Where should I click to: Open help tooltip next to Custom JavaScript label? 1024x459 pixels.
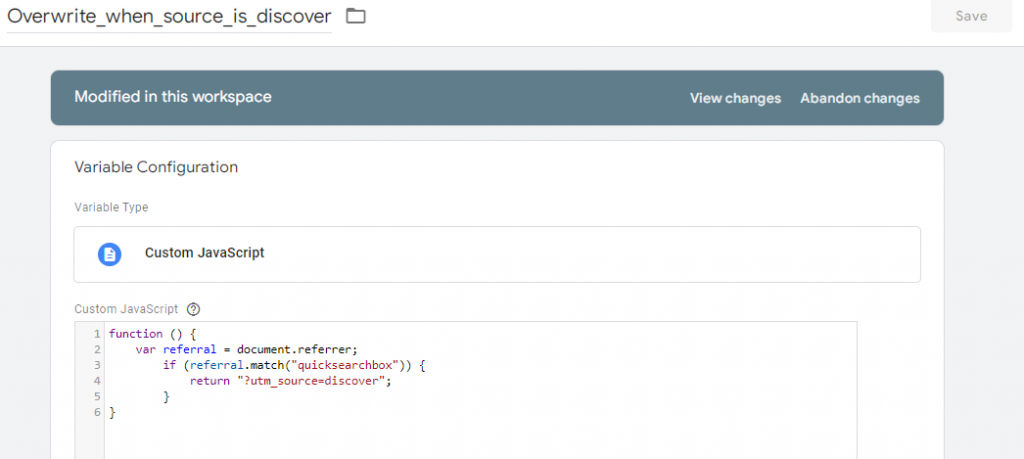[x=194, y=309]
